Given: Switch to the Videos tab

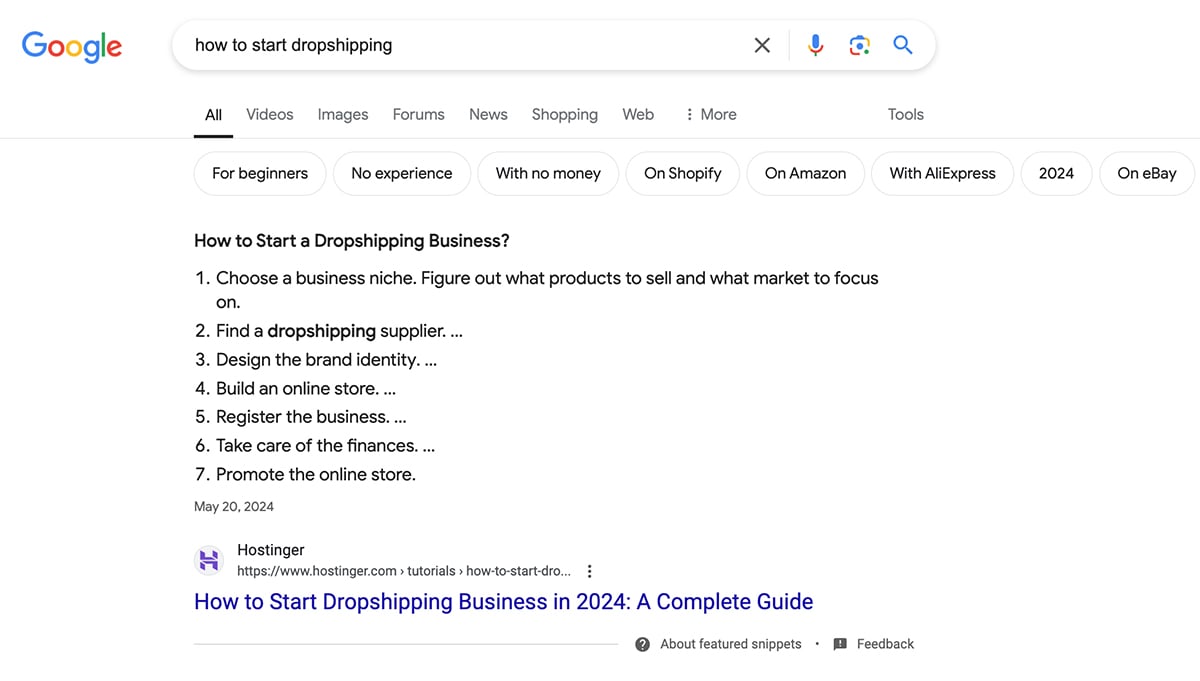Looking at the screenshot, I should (x=269, y=114).
